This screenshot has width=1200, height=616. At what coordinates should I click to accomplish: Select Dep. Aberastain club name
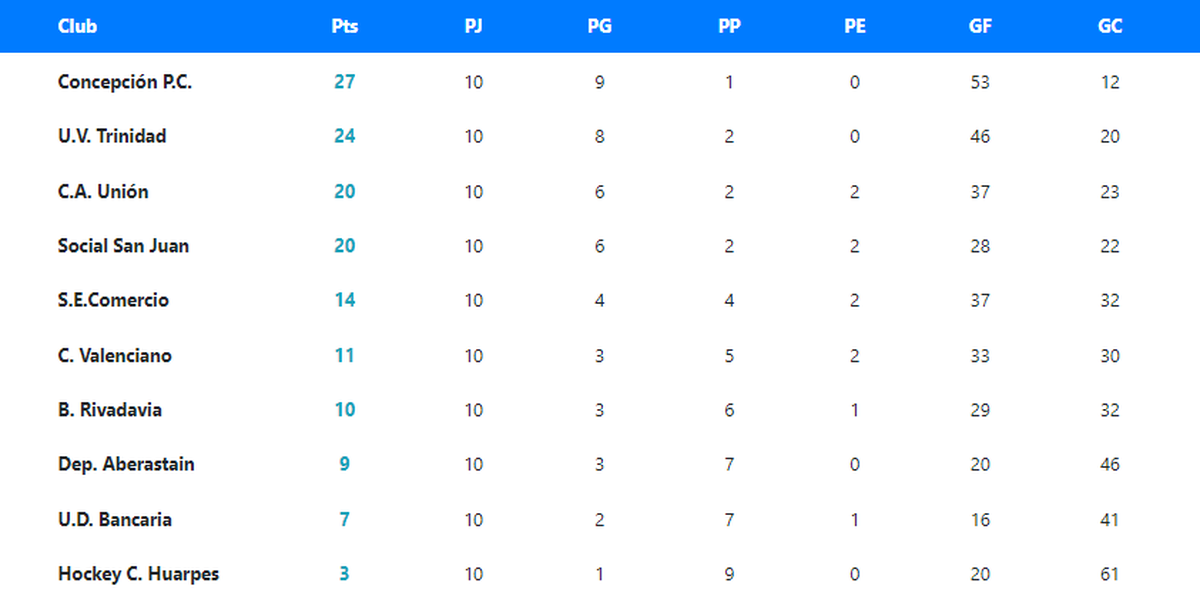[x=126, y=464]
